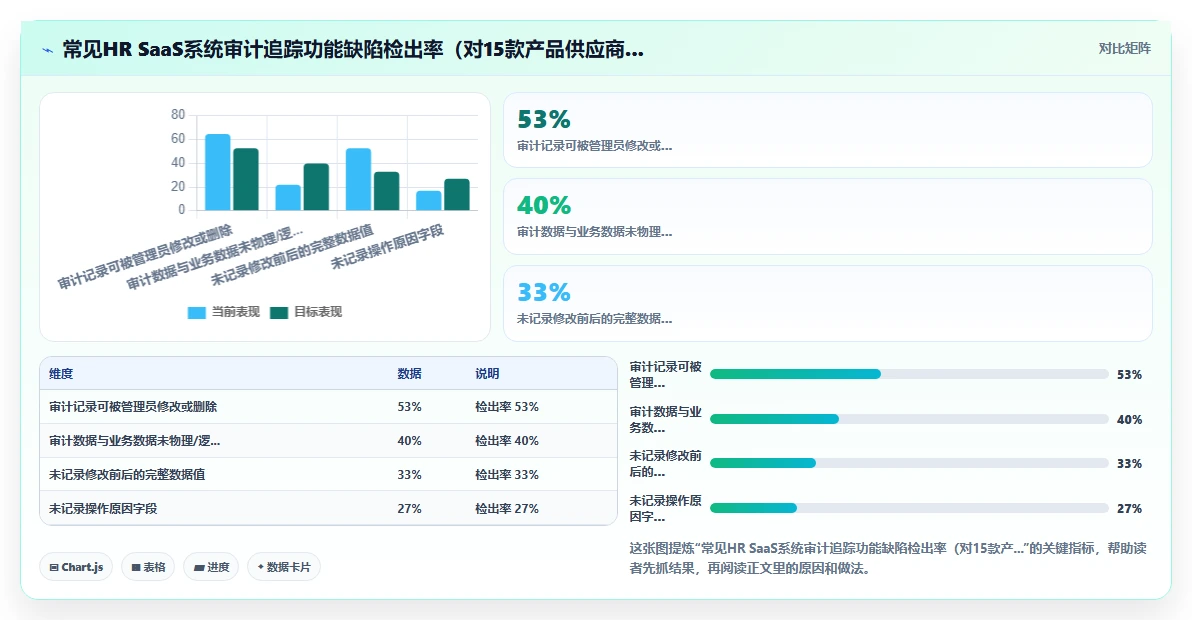
Task: Click the progress label 未记录操作原因字...
Action: (665, 508)
